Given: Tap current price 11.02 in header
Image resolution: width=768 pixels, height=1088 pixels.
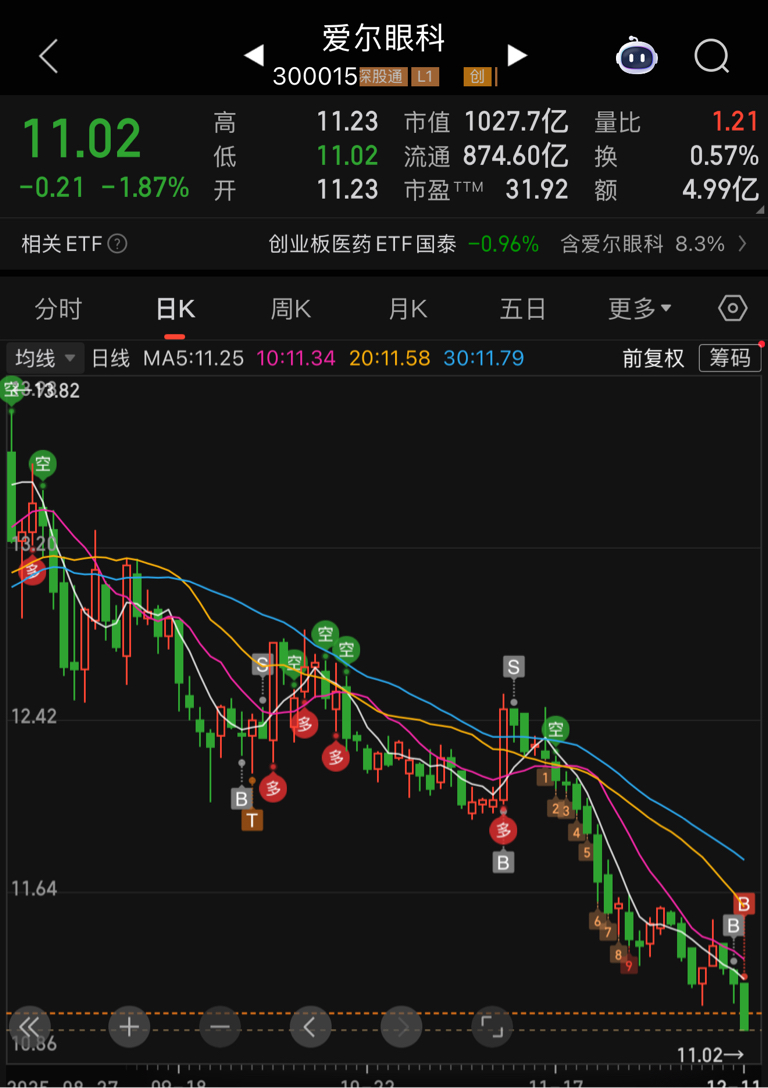Looking at the screenshot, I should 82,139.
